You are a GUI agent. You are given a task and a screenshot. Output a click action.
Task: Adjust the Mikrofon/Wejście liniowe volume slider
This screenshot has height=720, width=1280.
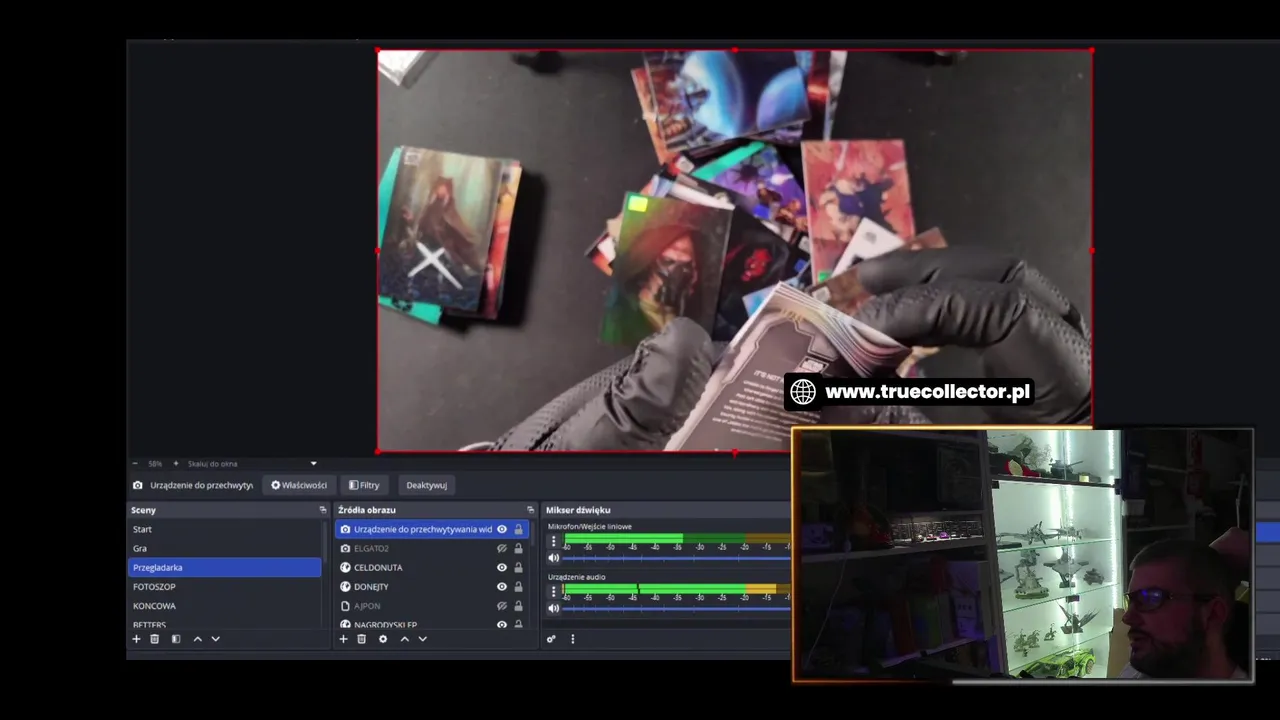[677, 557]
